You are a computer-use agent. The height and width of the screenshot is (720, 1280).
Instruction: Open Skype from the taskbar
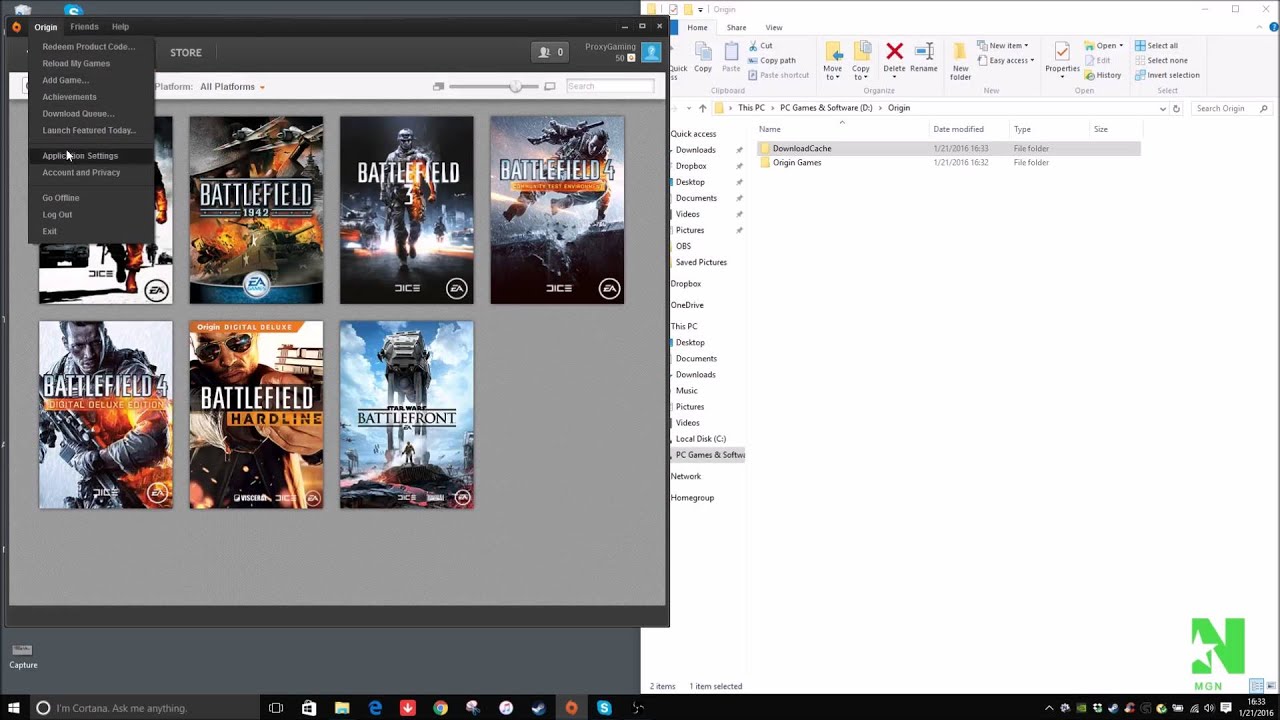coord(604,708)
